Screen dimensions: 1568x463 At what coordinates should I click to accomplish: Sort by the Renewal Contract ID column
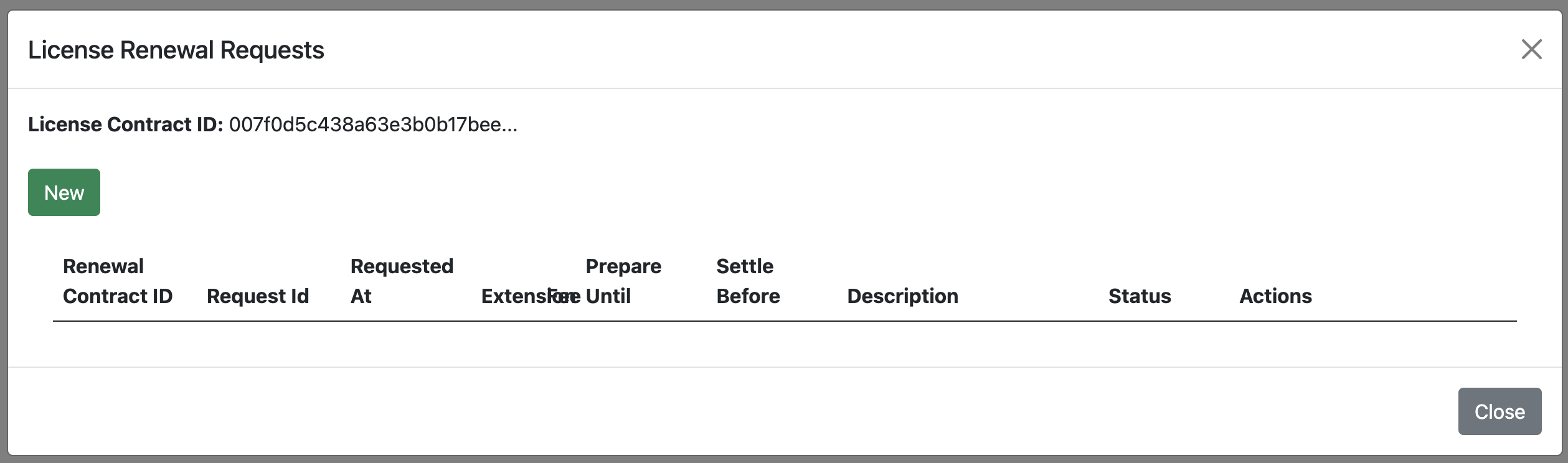(118, 281)
